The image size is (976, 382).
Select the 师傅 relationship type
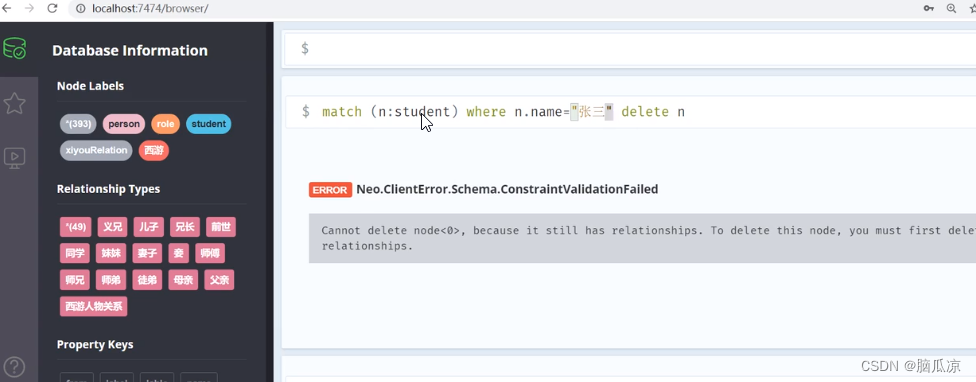click(209, 253)
